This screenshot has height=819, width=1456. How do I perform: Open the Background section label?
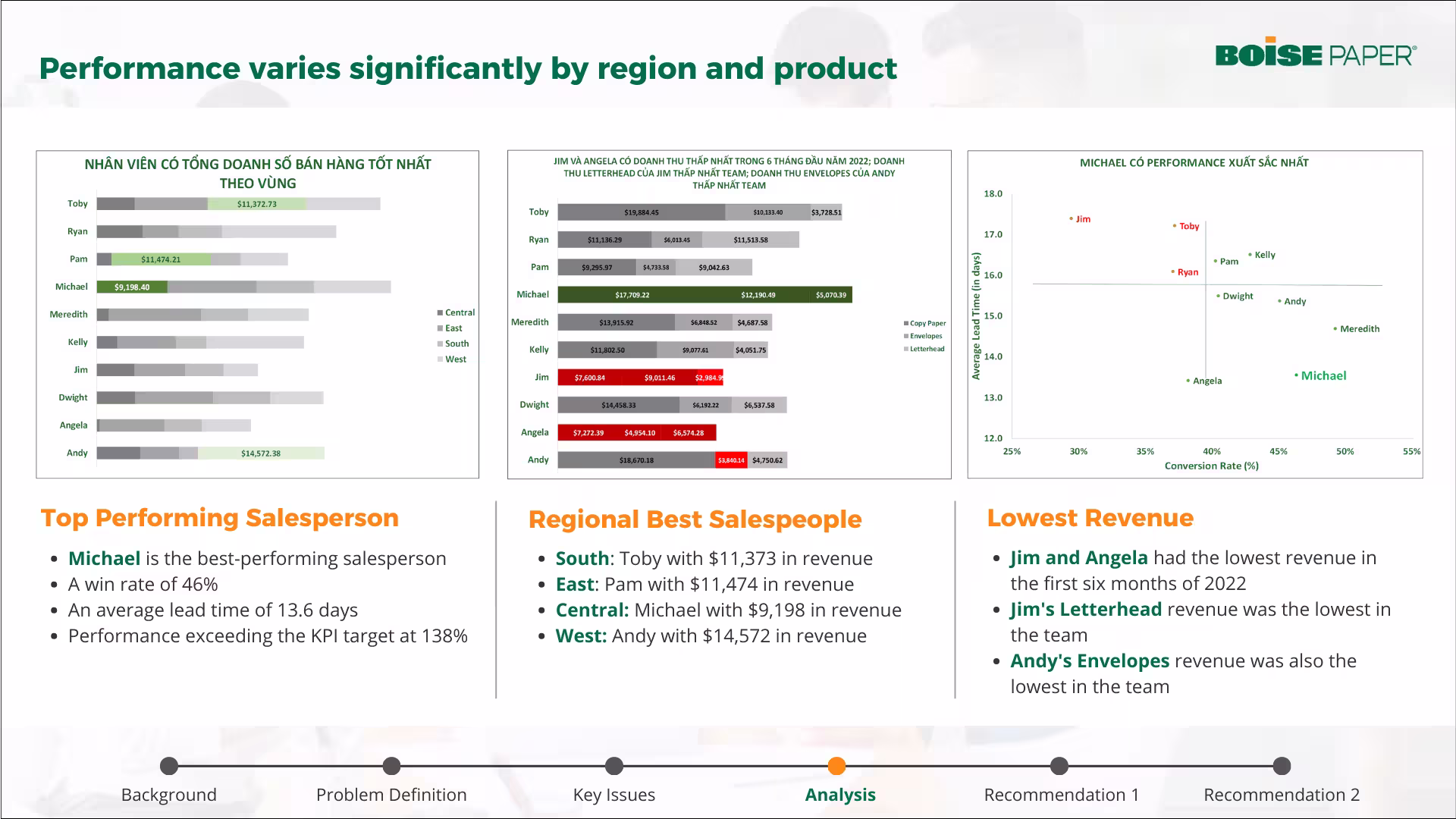click(169, 795)
